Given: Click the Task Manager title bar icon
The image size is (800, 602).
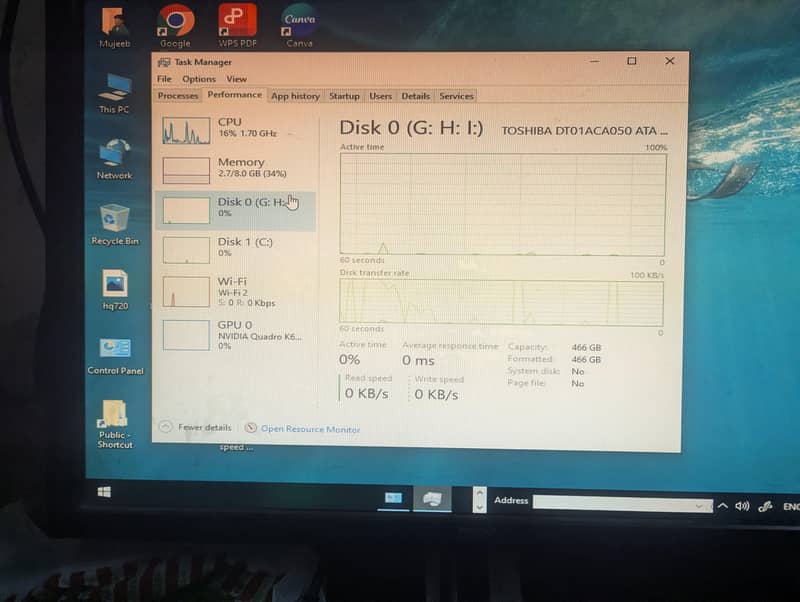Looking at the screenshot, I should point(164,62).
